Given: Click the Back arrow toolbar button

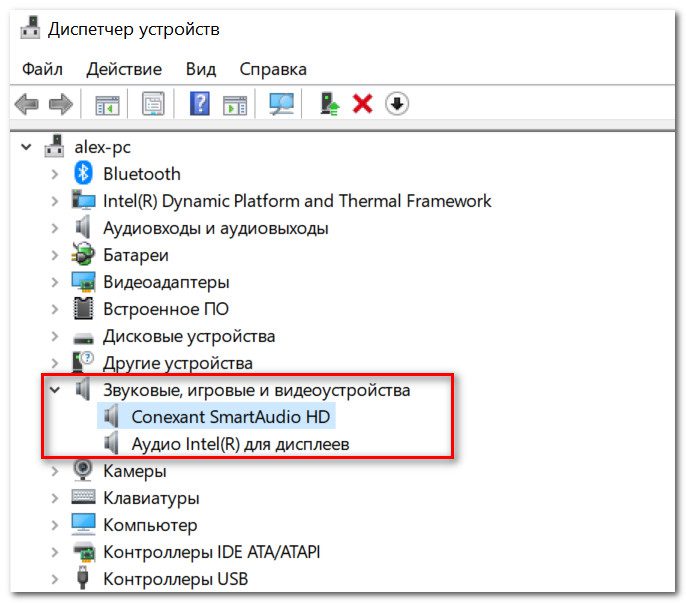Looking at the screenshot, I should point(27,104).
